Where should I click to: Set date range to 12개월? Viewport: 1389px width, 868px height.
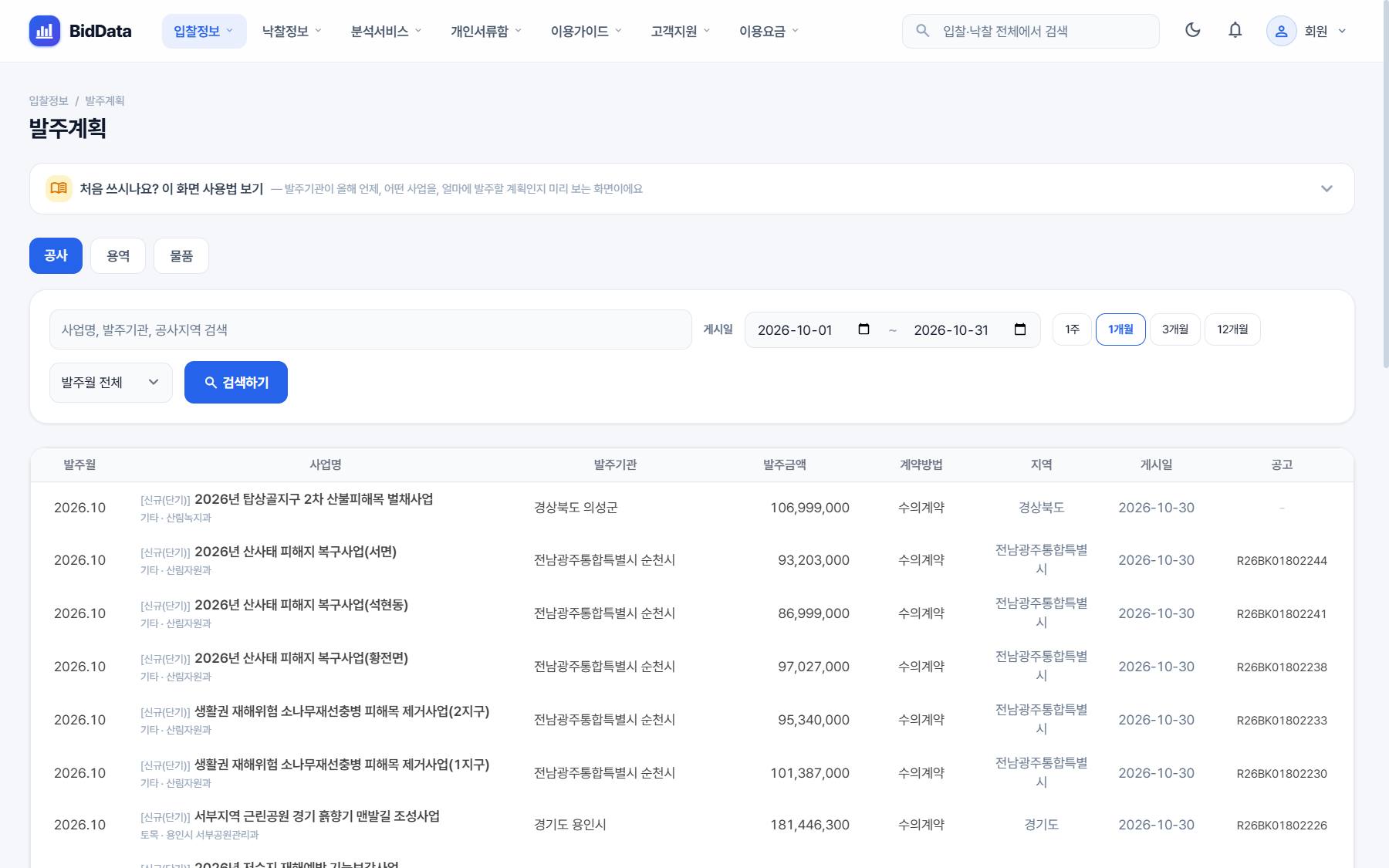[1232, 329]
